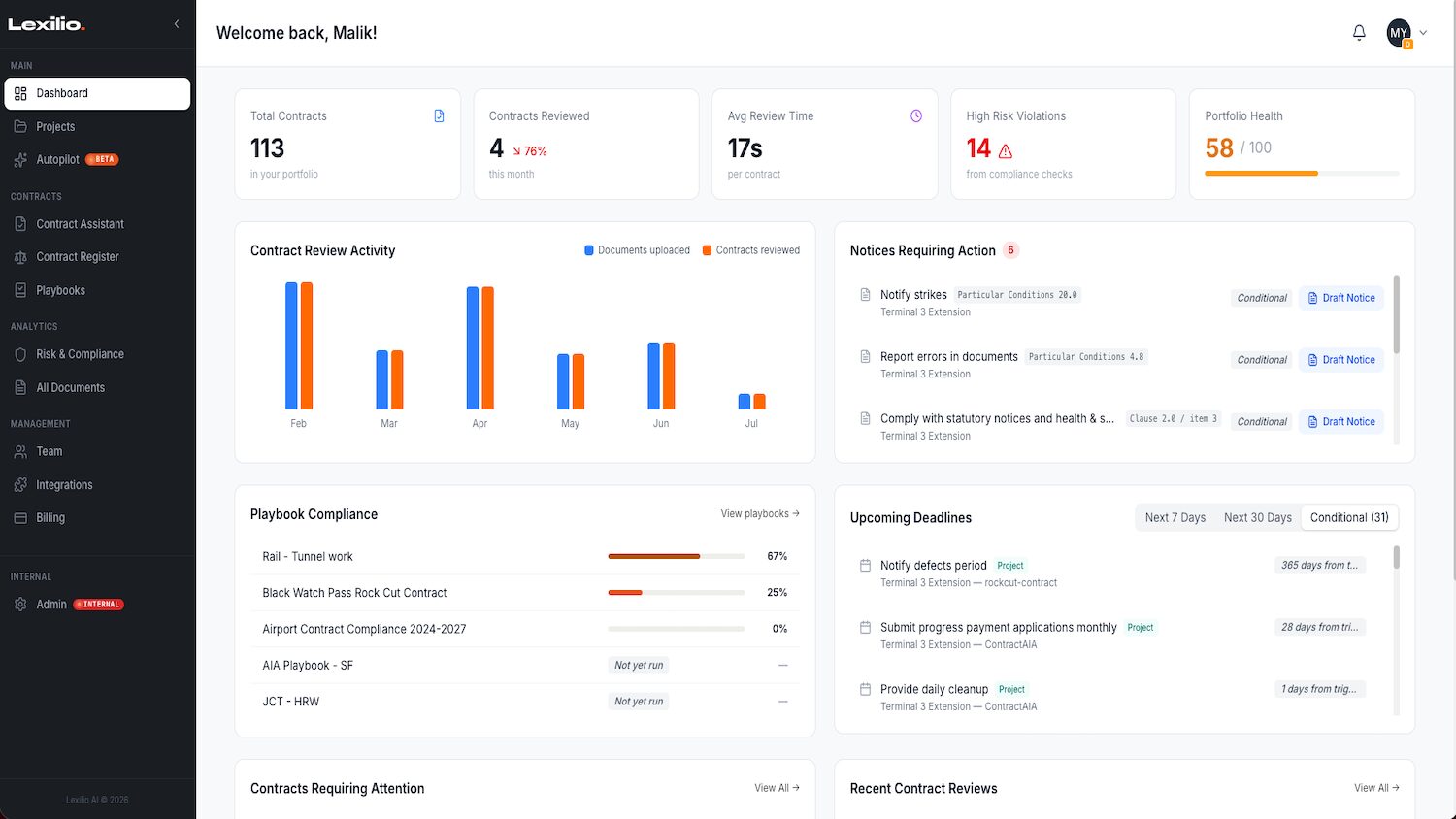Open Autopilot beta page
1456x819 pixels.
coord(97,160)
